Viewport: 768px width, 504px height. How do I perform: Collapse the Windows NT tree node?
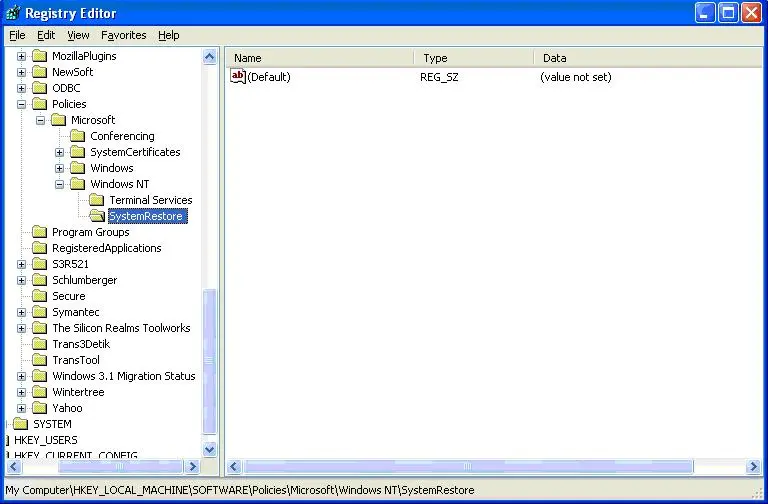(60, 184)
